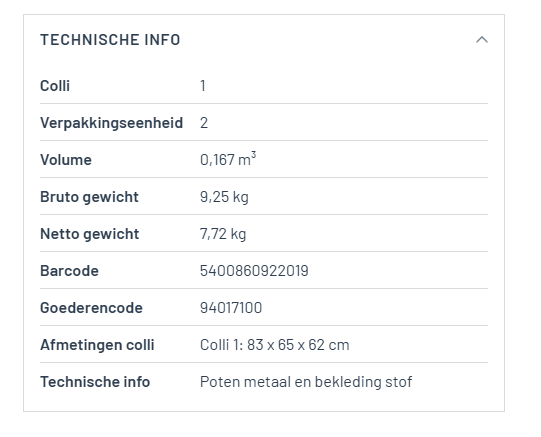
Task: Click the Bruto gewicht label
Action: point(89,197)
